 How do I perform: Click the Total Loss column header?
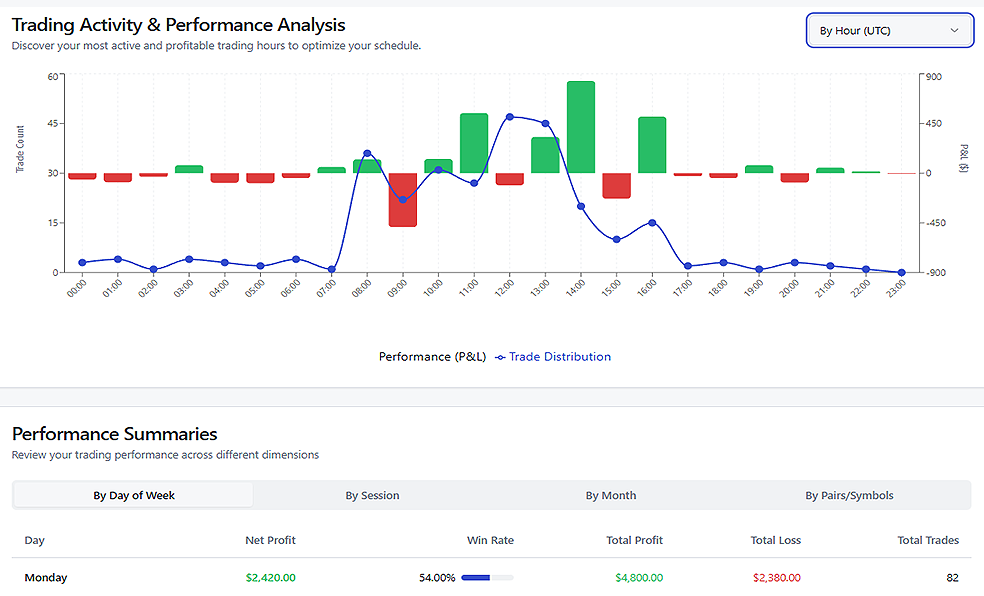pos(775,540)
